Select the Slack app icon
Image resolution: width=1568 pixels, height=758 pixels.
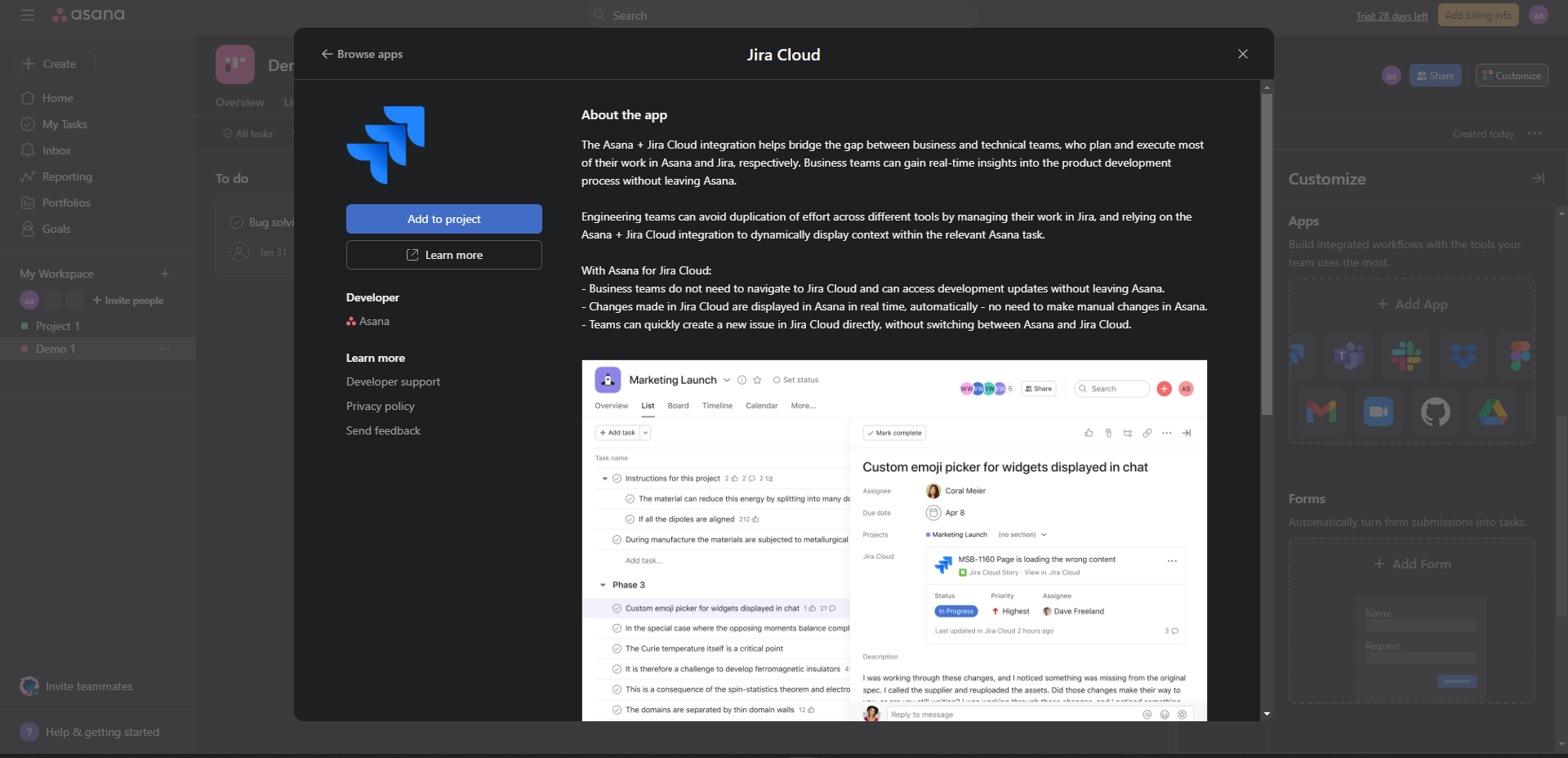[1406, 357]
